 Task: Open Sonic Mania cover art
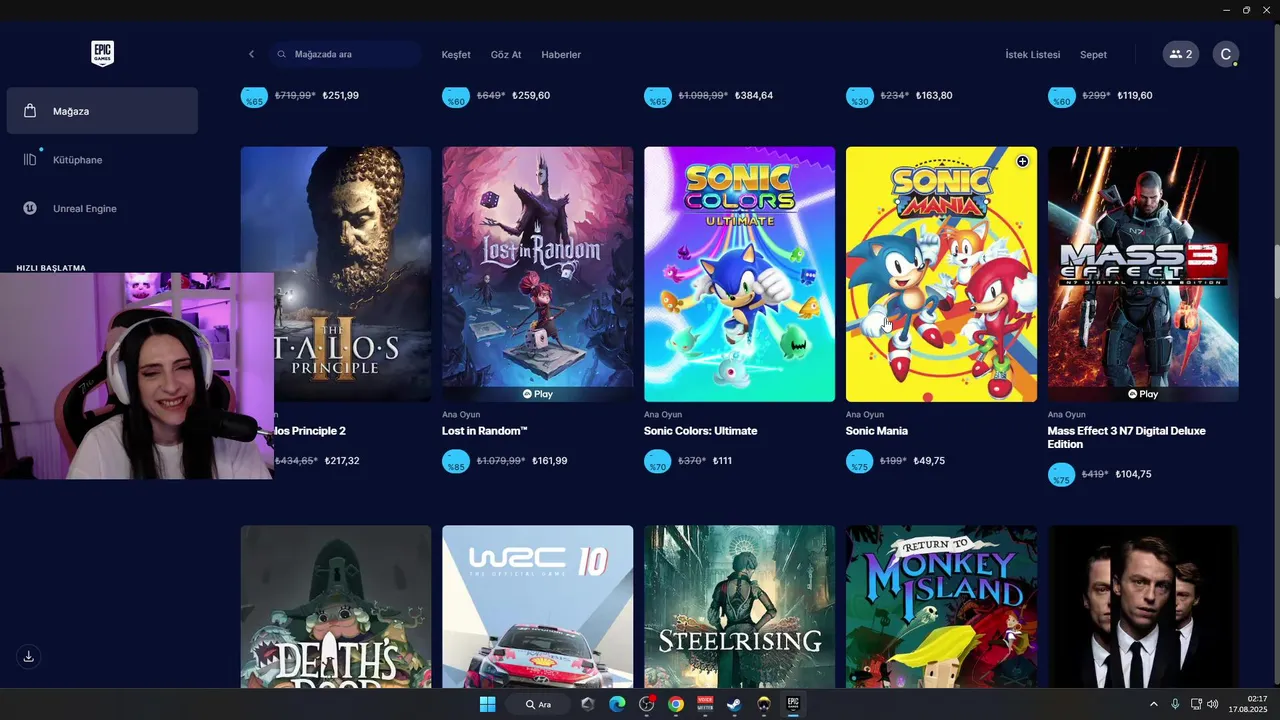[941, 274]
